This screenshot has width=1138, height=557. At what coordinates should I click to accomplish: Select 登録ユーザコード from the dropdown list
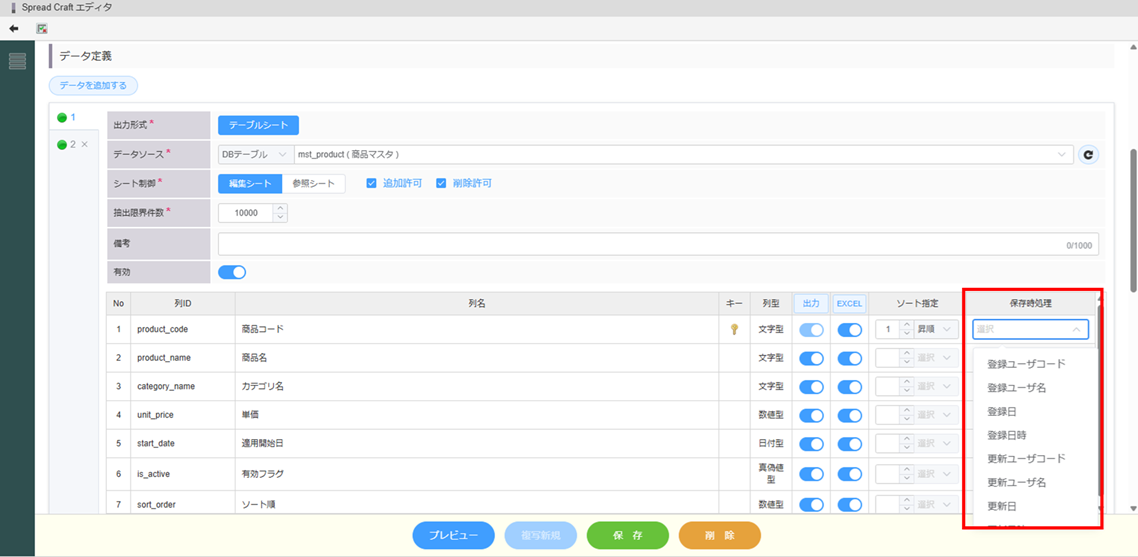pos(1026,364)
